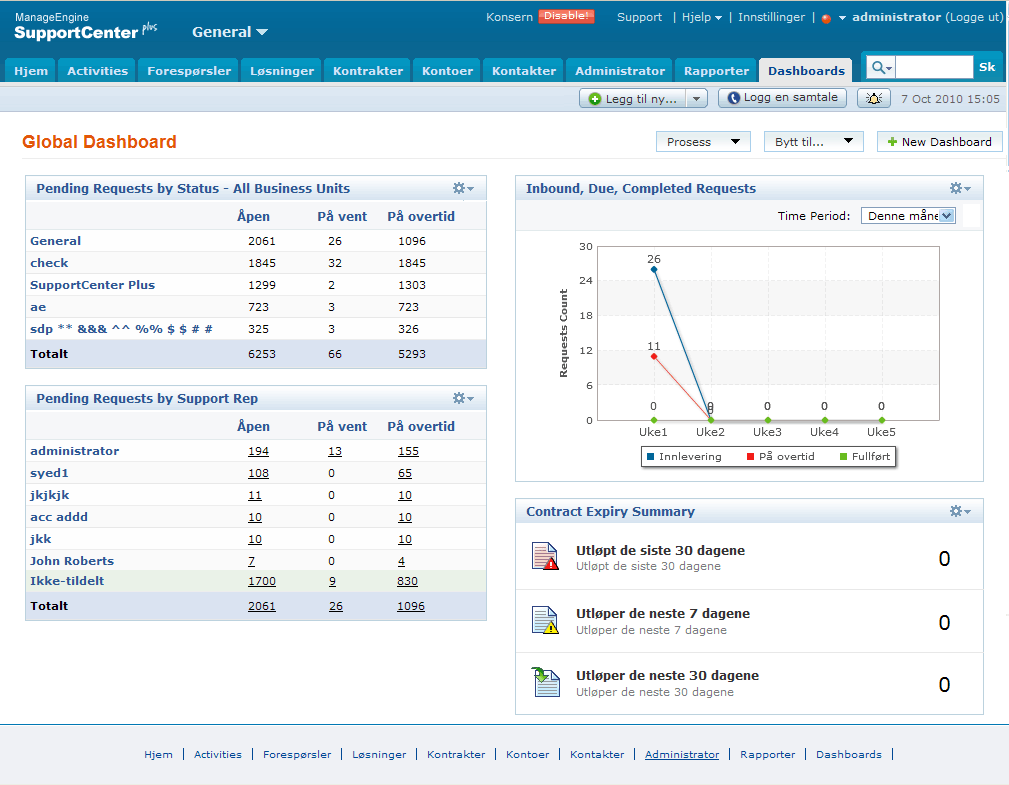The width and height of the screenshot is (1009, 785).
Task: Click the expired last 30 days contract icon
Action: (x=545, y=557)
